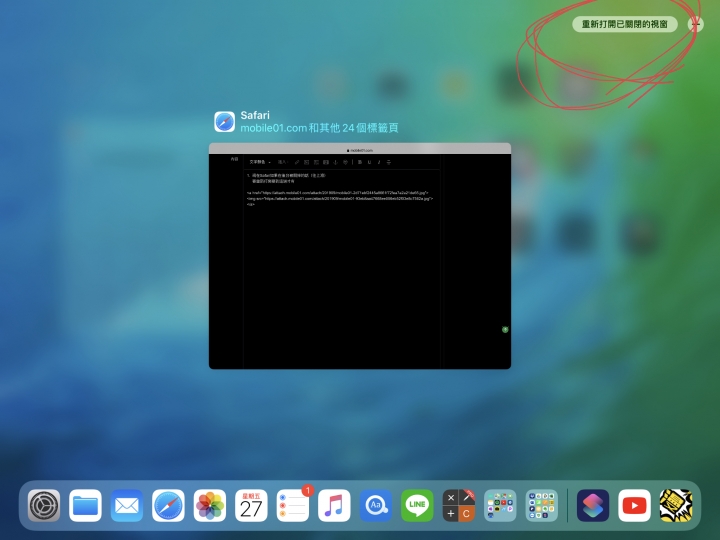Open the Safari window thumbnail for mobile01.com
The height and width of the screenshot is (540, 720).
(x=360, y=256)
